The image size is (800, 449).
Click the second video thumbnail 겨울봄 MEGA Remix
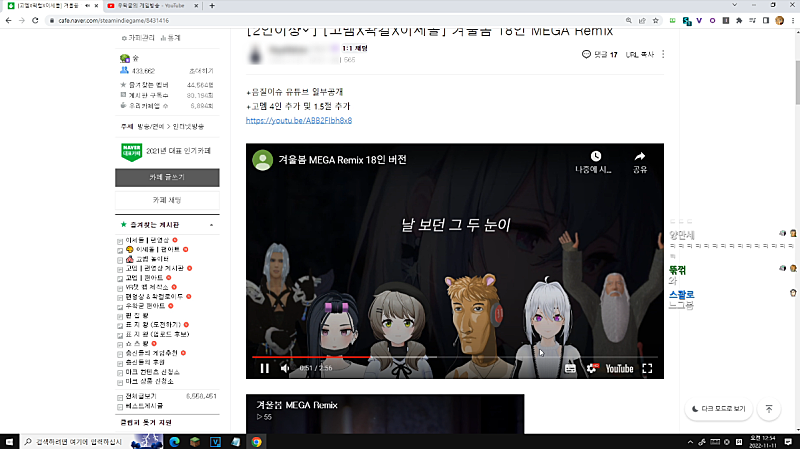tap(385, 414)
